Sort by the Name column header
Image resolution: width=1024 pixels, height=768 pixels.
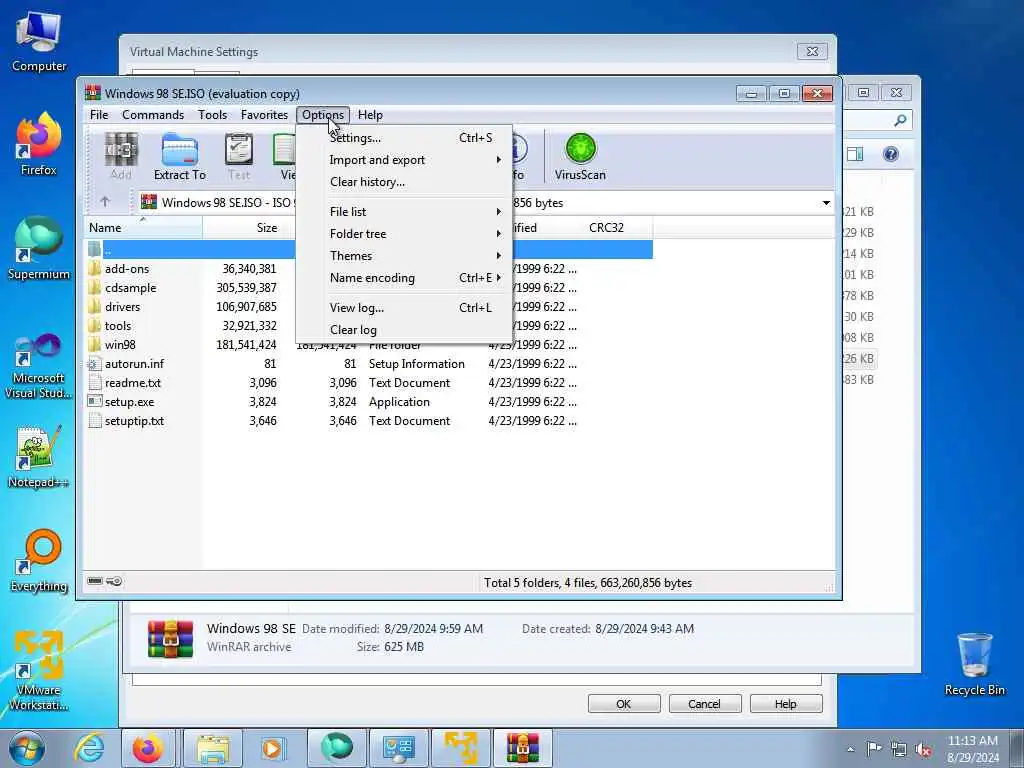point(142,228)
